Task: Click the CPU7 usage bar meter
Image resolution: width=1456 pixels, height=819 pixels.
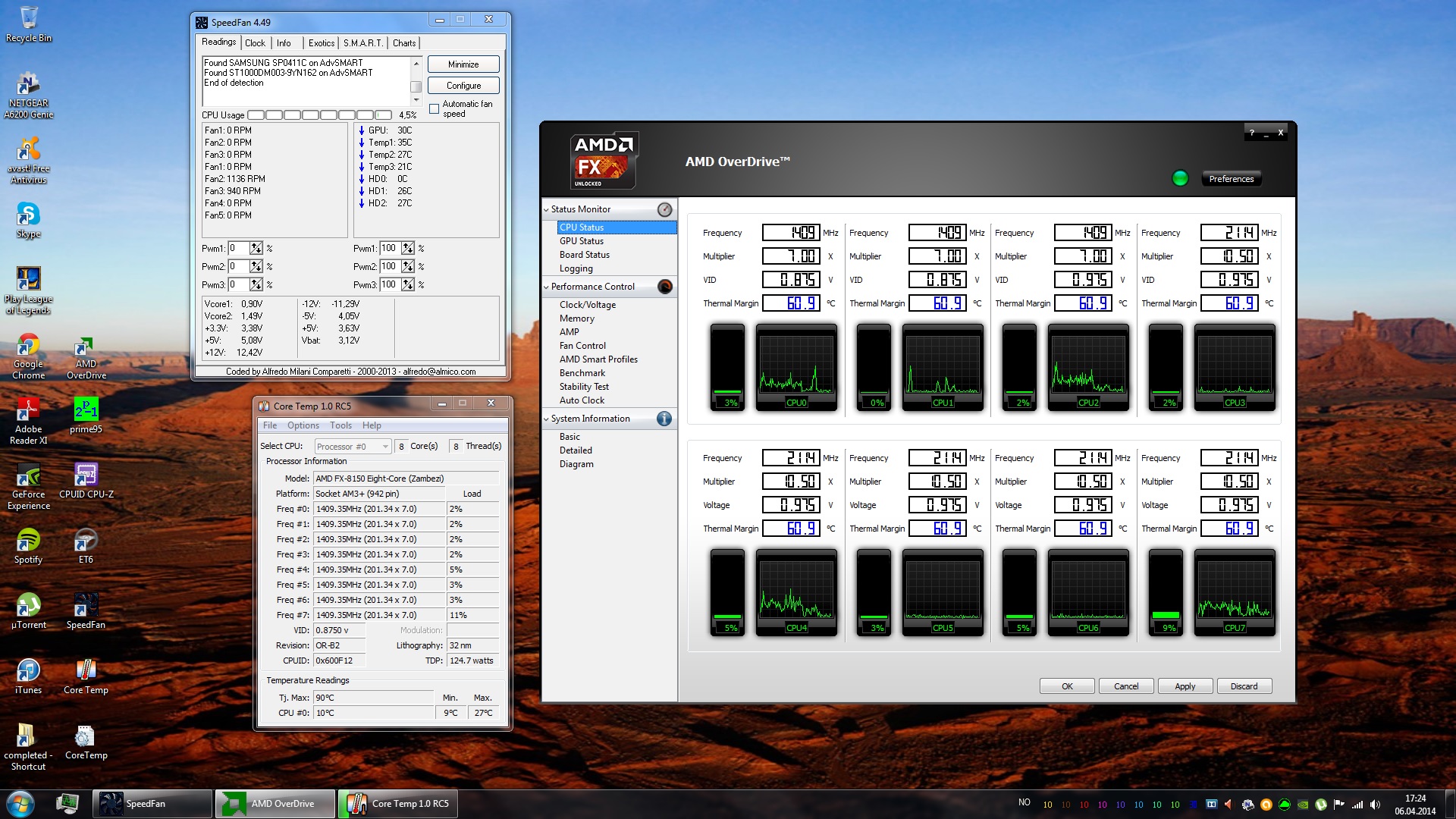Action: click(1166, 593)
